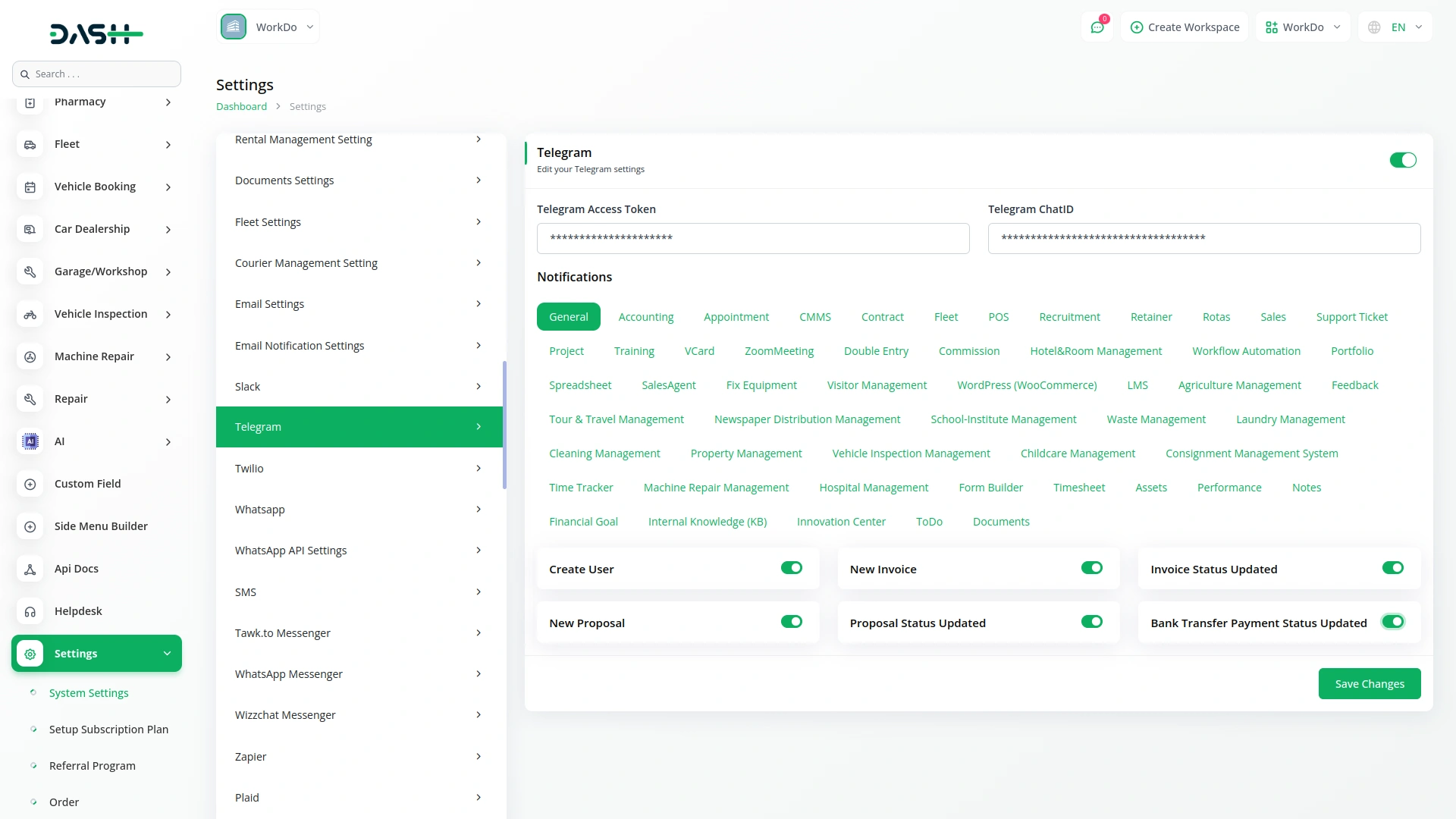Disable the main Telegram toggle
Screen dimensions: 1456x819
[x=1402, y=160]
